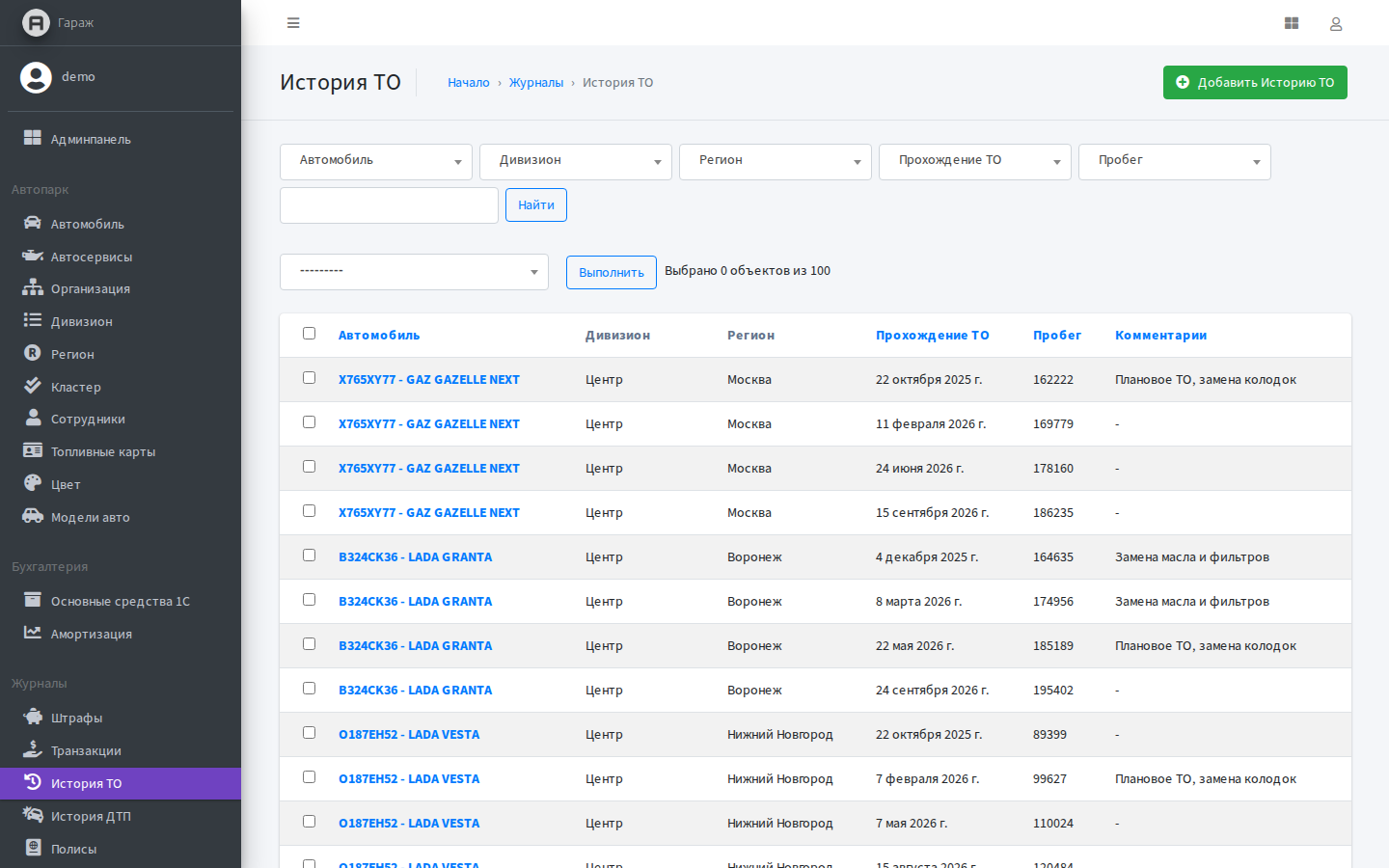
Task: Check the row with mileage 169779
Action: point(309,422)
